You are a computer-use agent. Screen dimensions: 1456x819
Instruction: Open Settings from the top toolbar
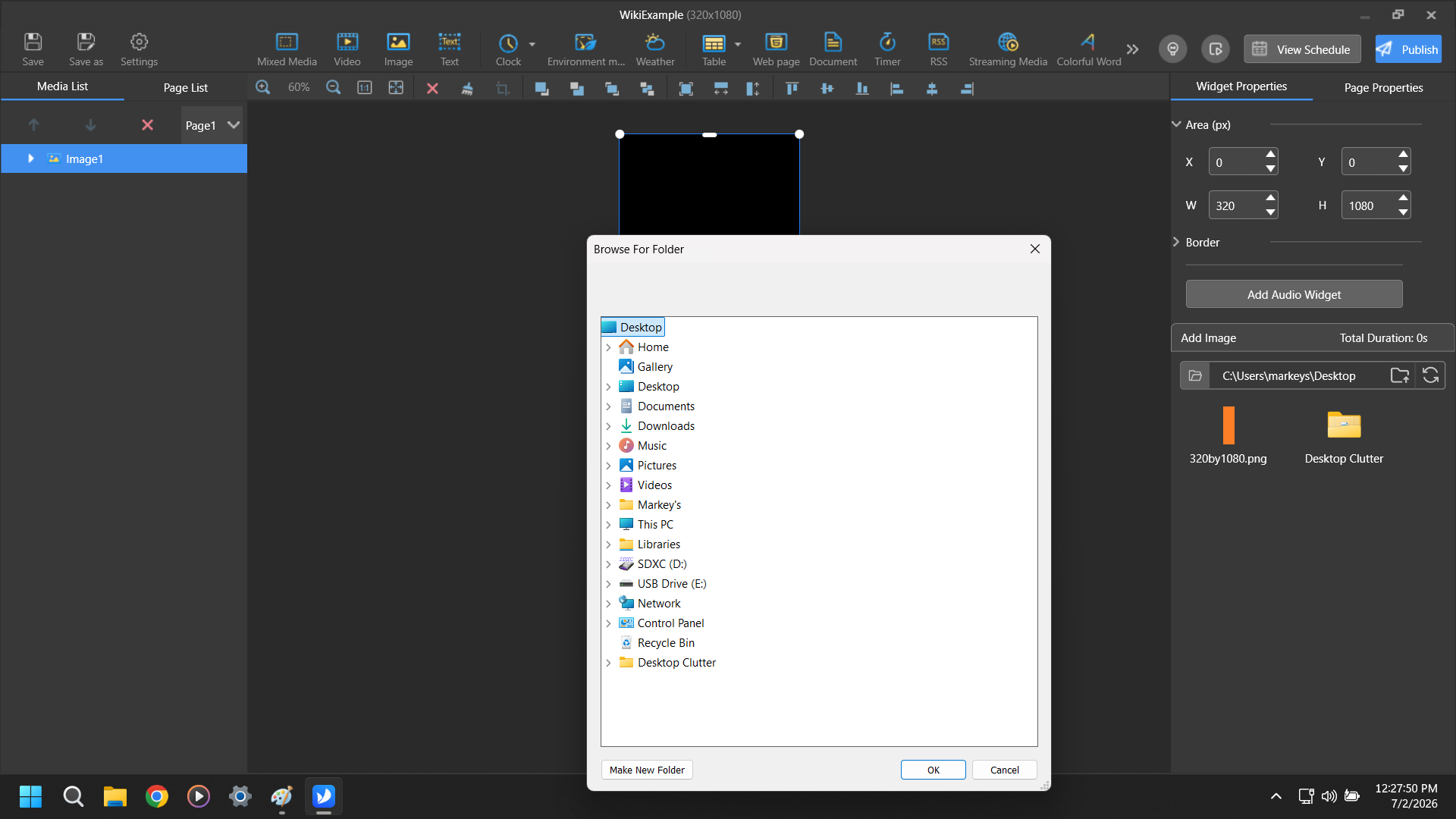[139, 49]
